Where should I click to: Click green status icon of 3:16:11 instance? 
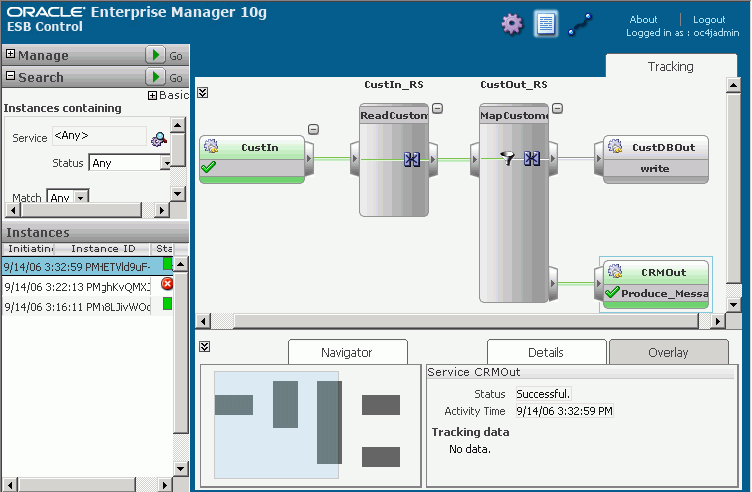pos(167,304)
